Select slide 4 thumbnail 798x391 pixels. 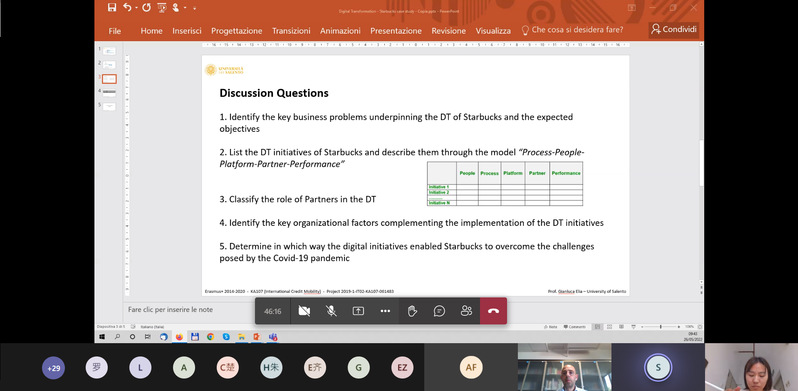(109, 93)
